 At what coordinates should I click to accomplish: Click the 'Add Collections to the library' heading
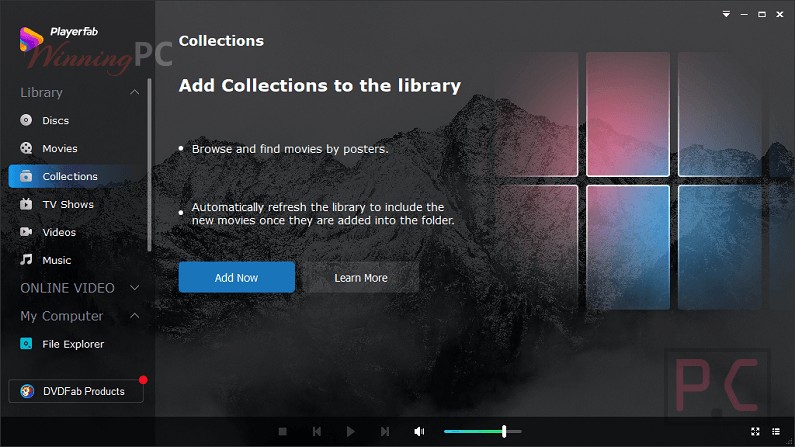coord(320,85)
